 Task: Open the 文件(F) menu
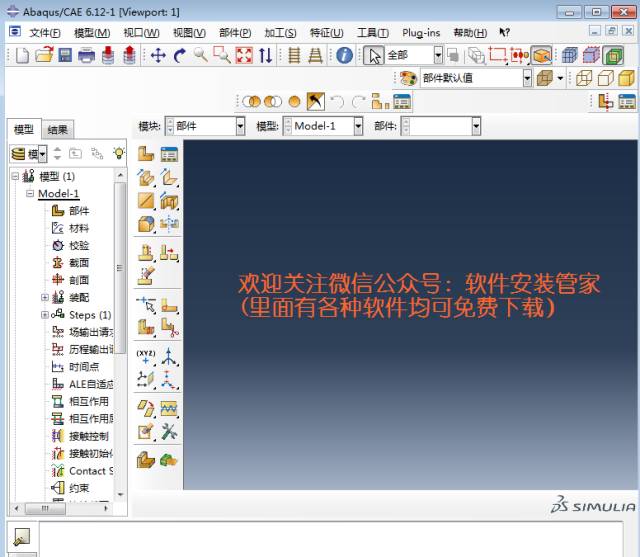tap(45, 33)
